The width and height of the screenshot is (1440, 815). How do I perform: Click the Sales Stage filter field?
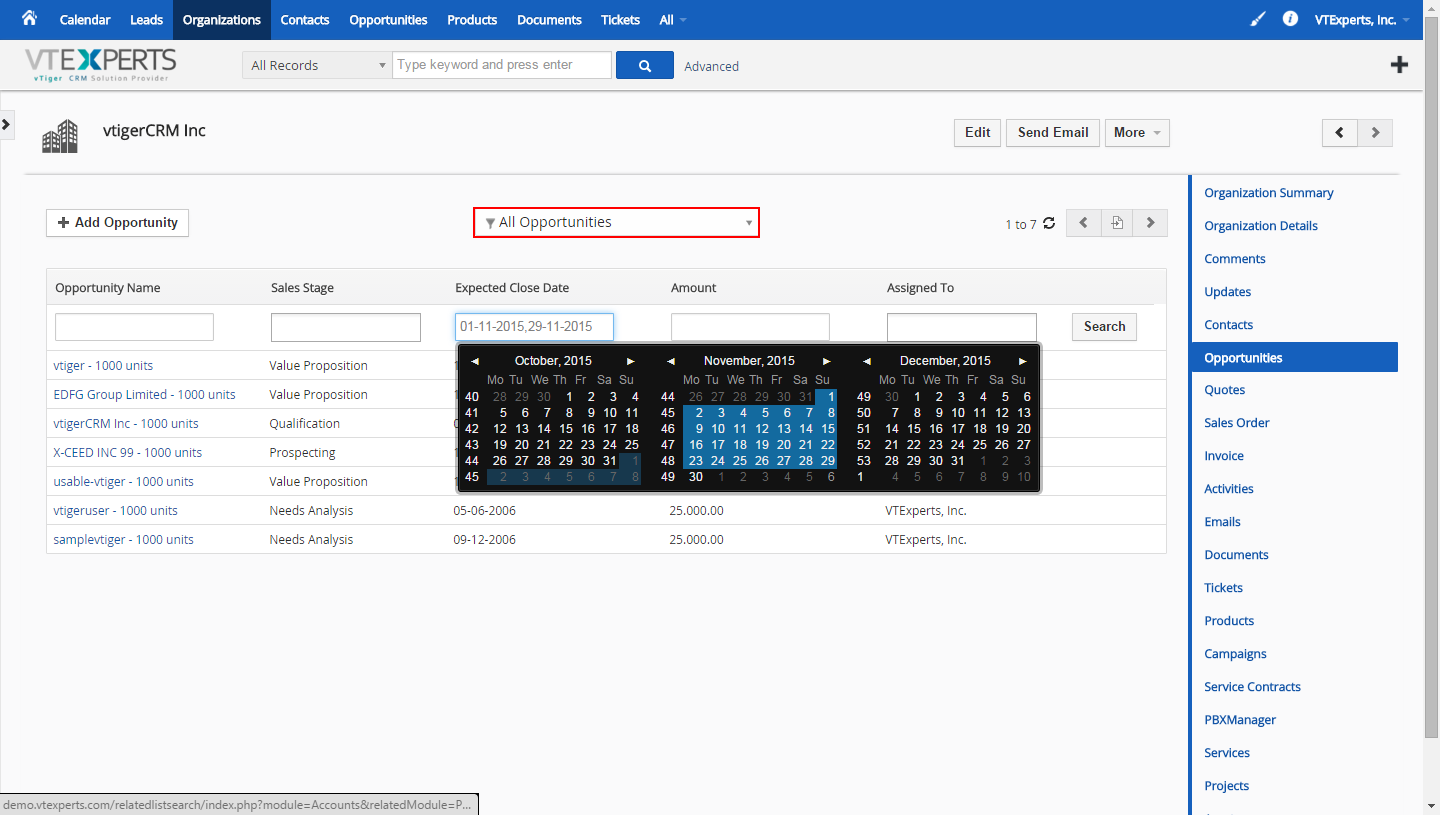pyautogui.click(x=346, y=327)
